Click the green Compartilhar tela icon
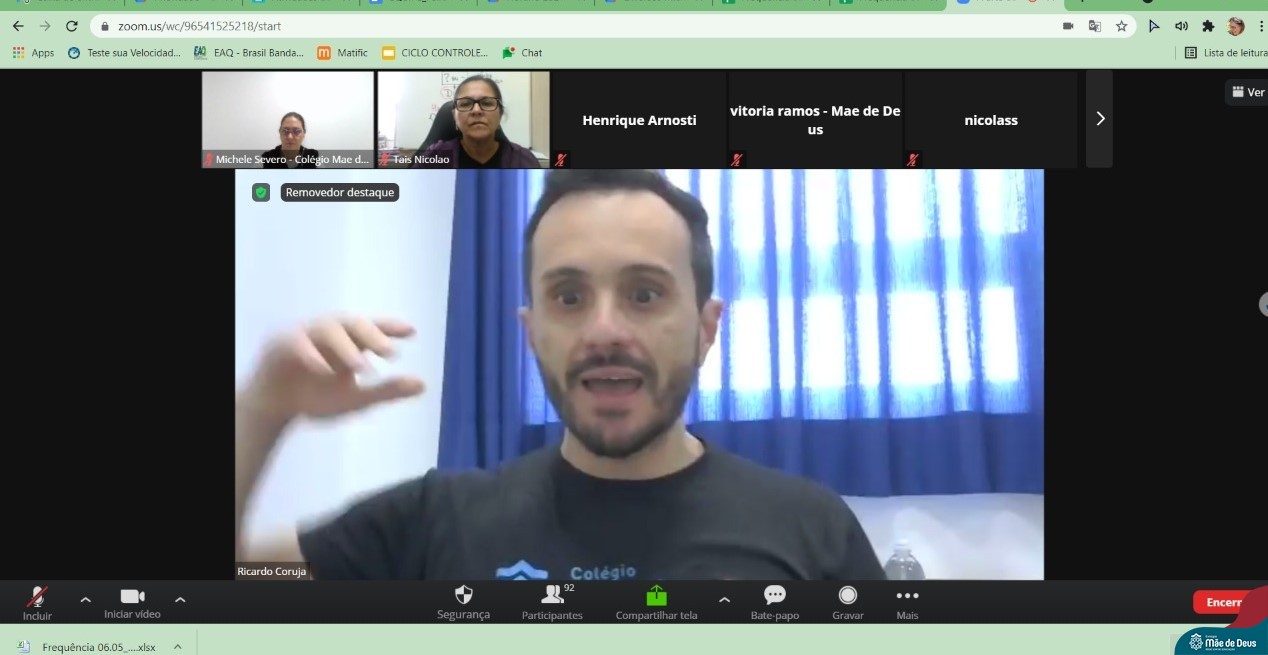The width and height of the screenshot is (1268, 655). 656,596
